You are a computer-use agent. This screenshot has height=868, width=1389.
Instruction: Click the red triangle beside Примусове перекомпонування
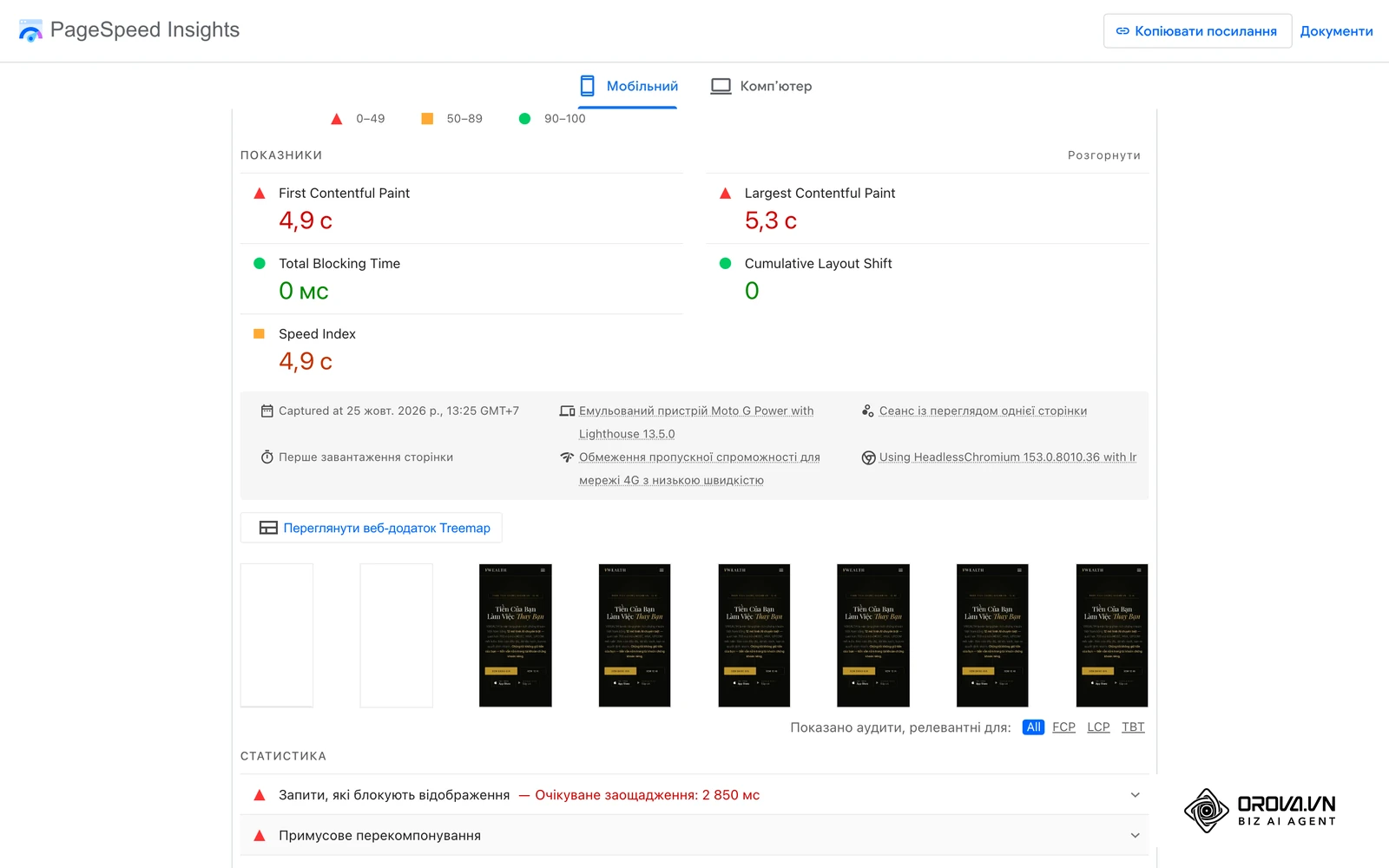tap(259, 836)
